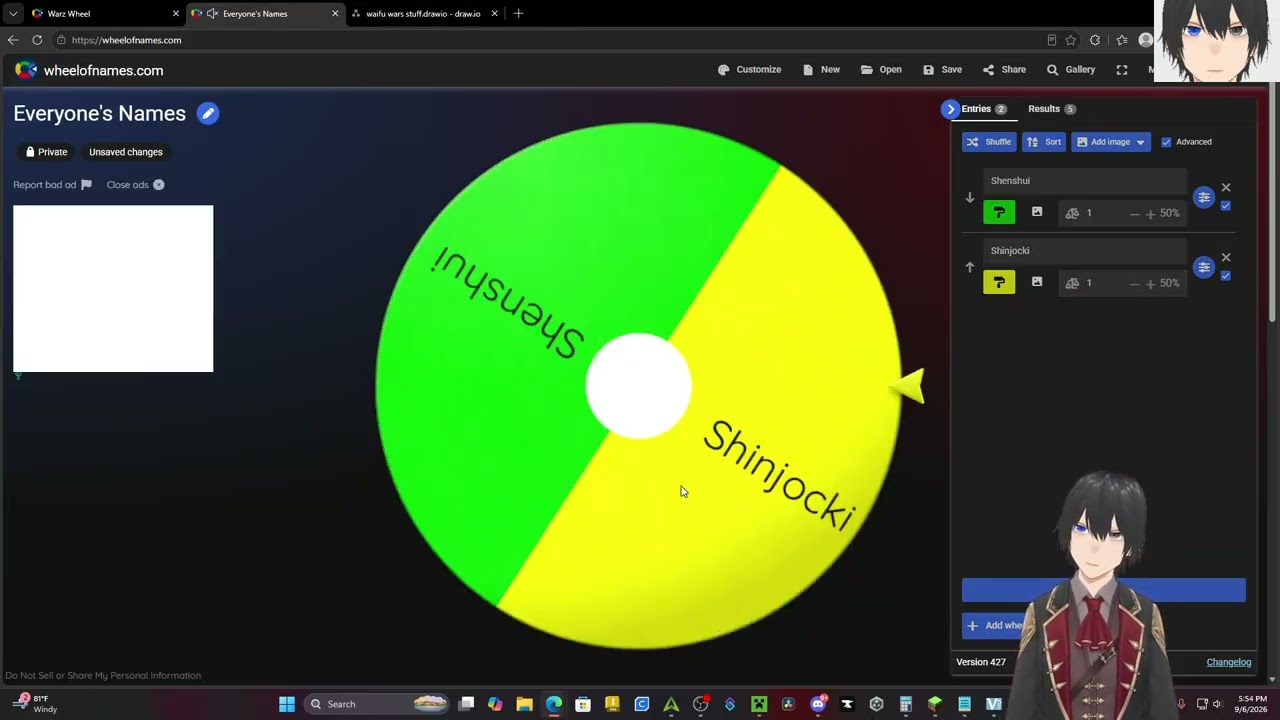Click the Private lock button
The height and width of the screenshot is (720, 1280).
click(47, 152)
